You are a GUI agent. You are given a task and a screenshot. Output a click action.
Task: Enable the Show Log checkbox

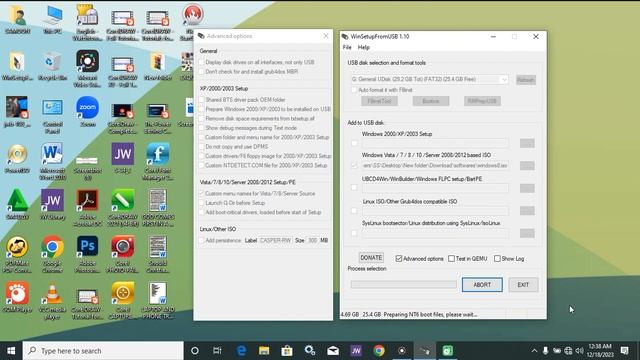point(497,258)
